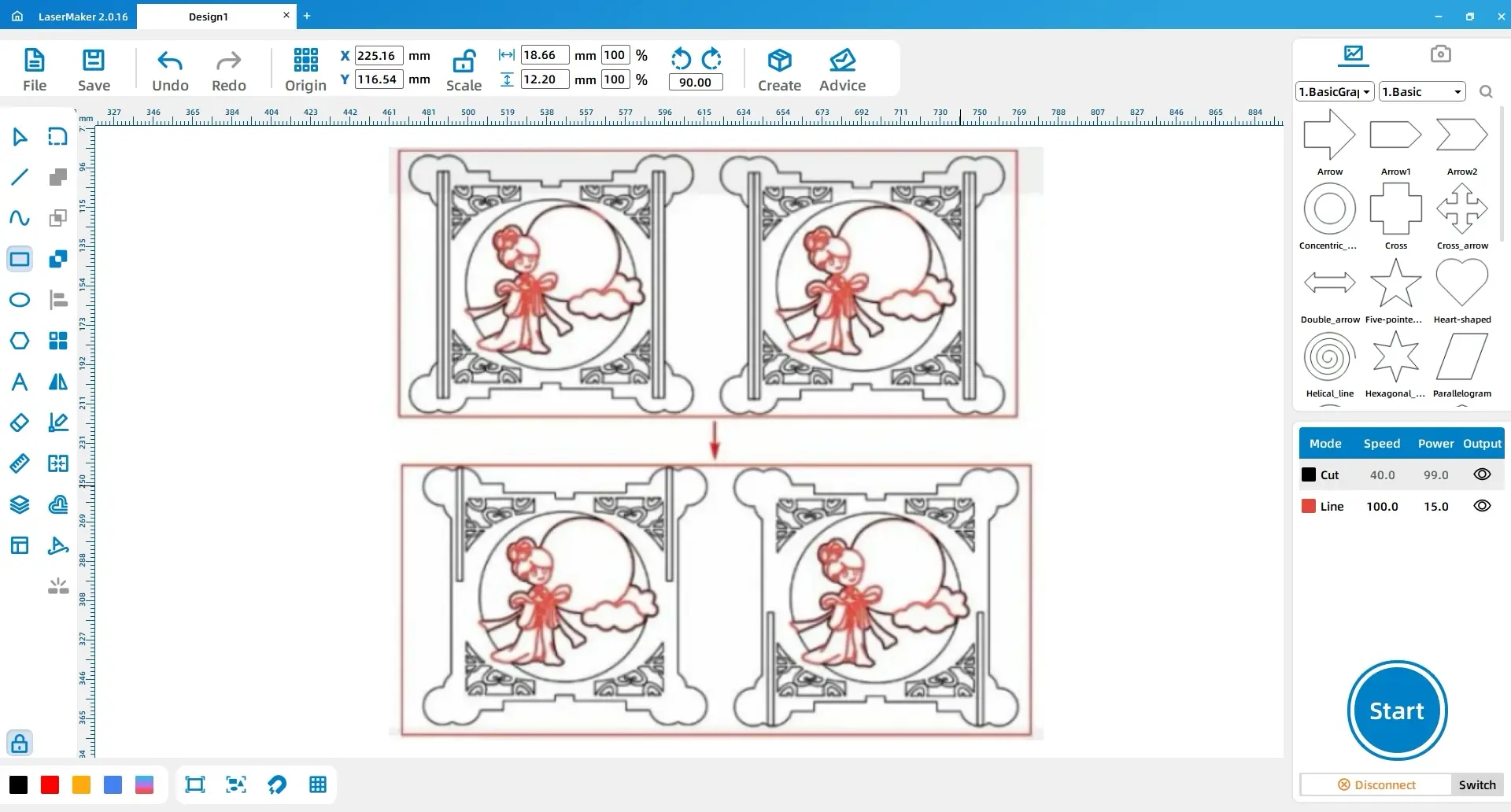Toggle the grid display icon

point(318,784)
